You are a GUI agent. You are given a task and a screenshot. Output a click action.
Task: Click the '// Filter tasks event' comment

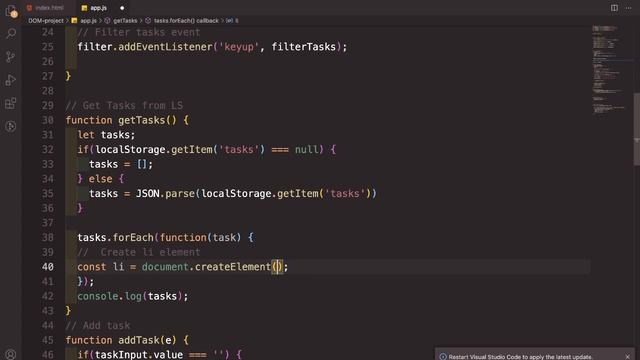click(139, 32)
